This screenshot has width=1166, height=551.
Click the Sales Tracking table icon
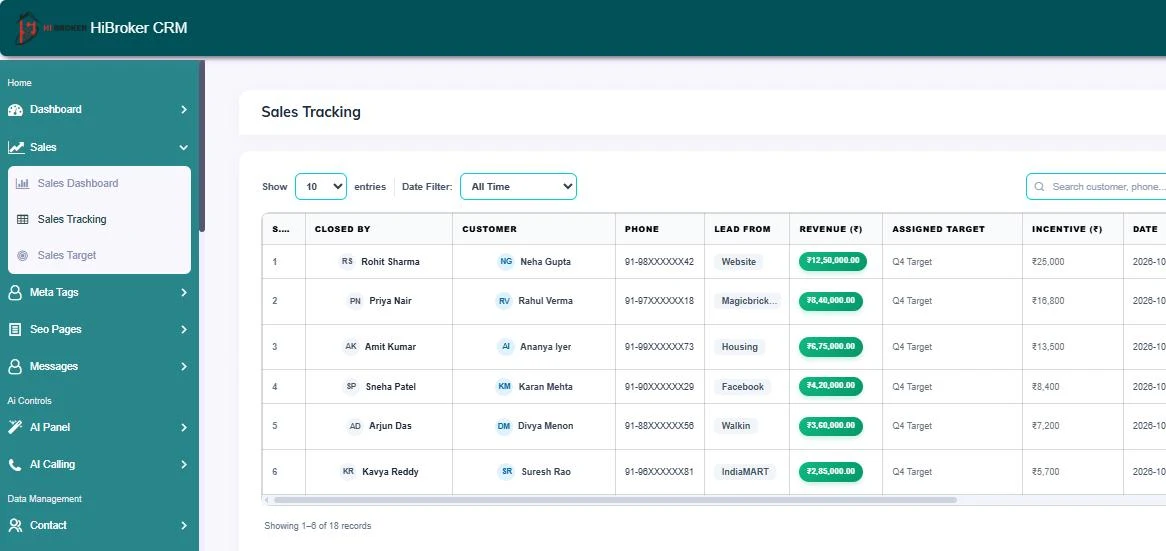click(23, 219)
